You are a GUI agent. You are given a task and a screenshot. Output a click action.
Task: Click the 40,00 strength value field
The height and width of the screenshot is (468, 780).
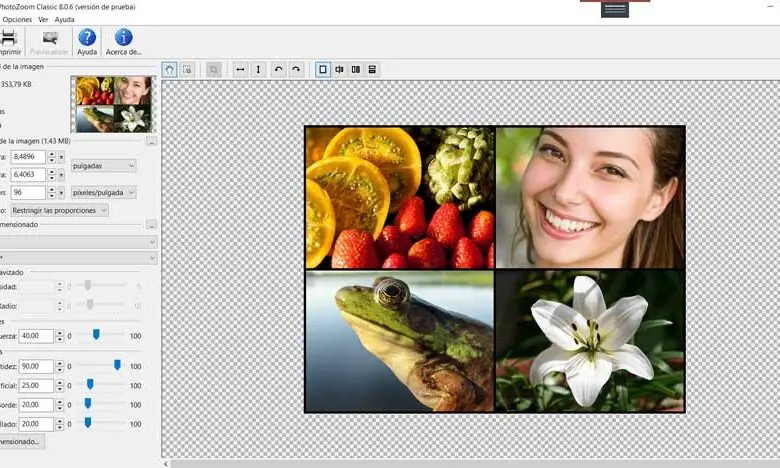pyautogui.click(x=36, y=336)
